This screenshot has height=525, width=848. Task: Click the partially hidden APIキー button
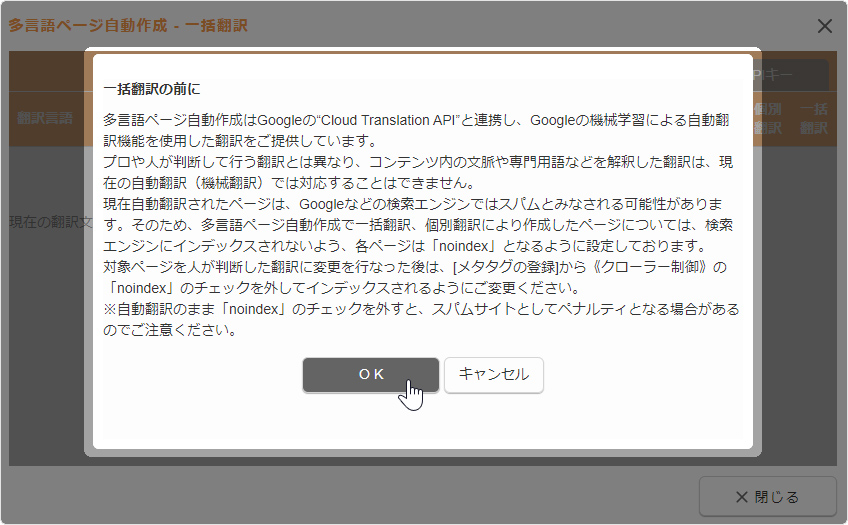[x=791, y=75]
